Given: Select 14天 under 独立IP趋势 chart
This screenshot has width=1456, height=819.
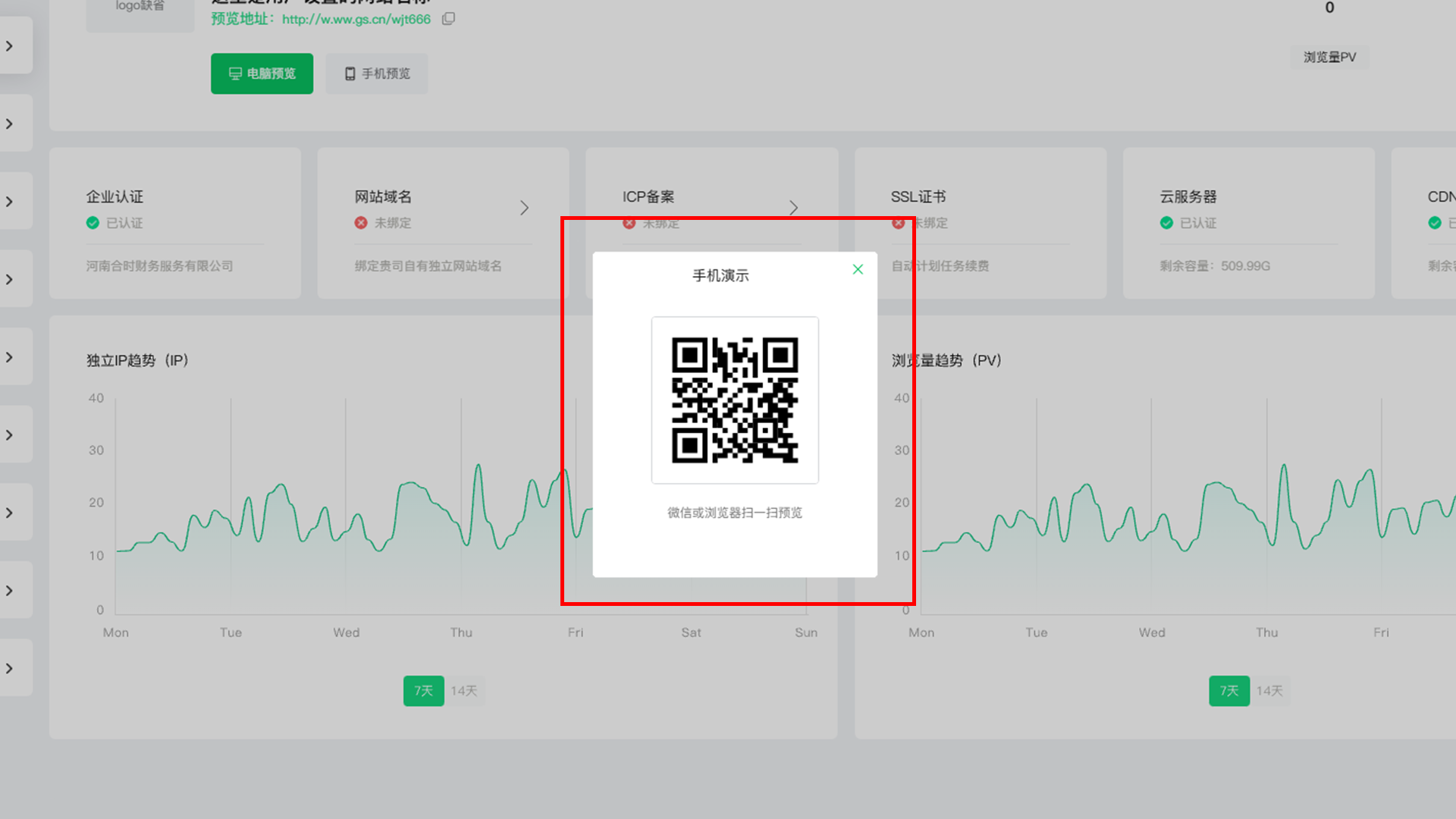Looking at the screenshot, I should [x=464, y=691].
